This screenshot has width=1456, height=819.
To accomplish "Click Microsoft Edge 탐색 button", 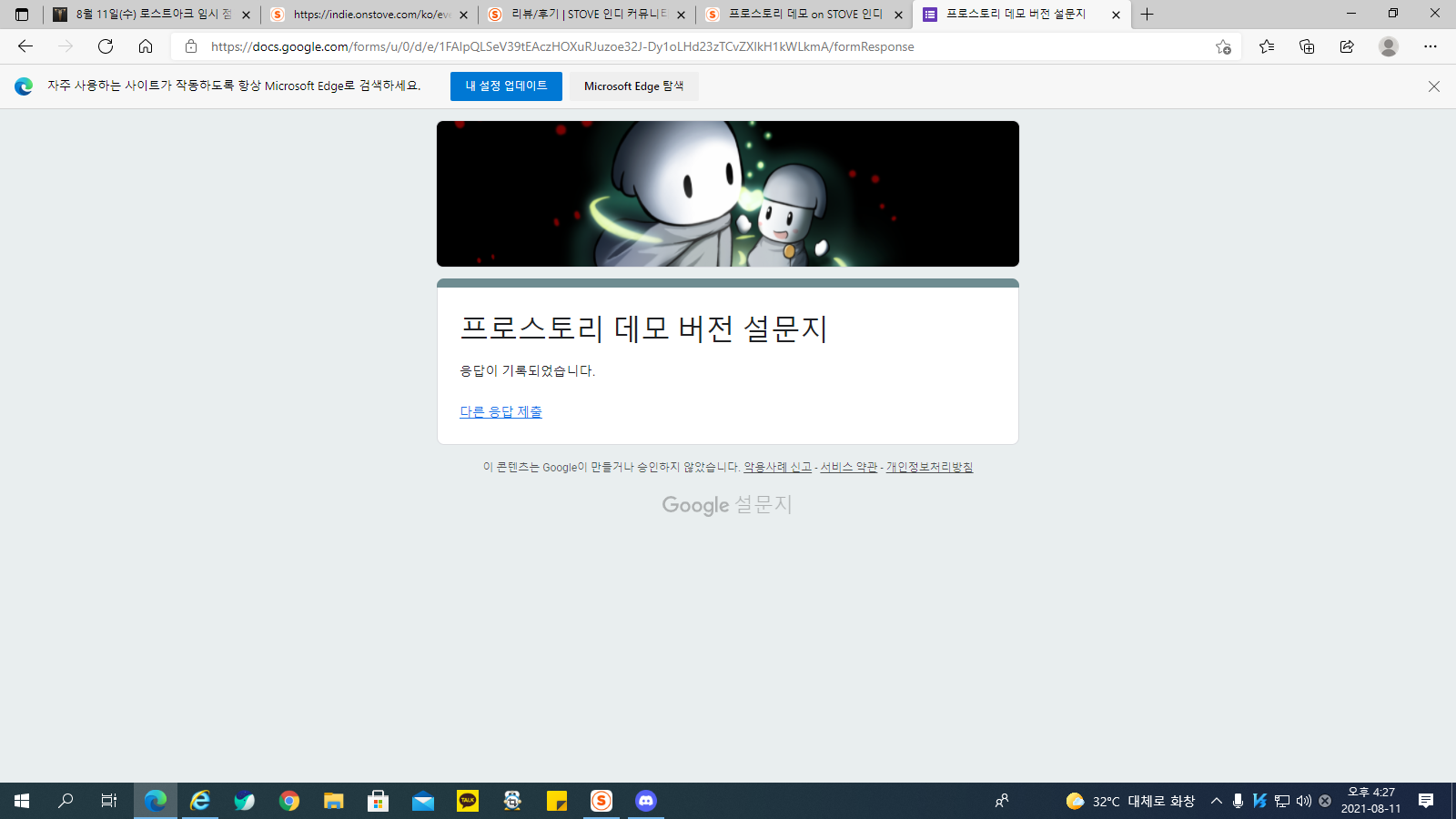I will click(x=633, y=86).
